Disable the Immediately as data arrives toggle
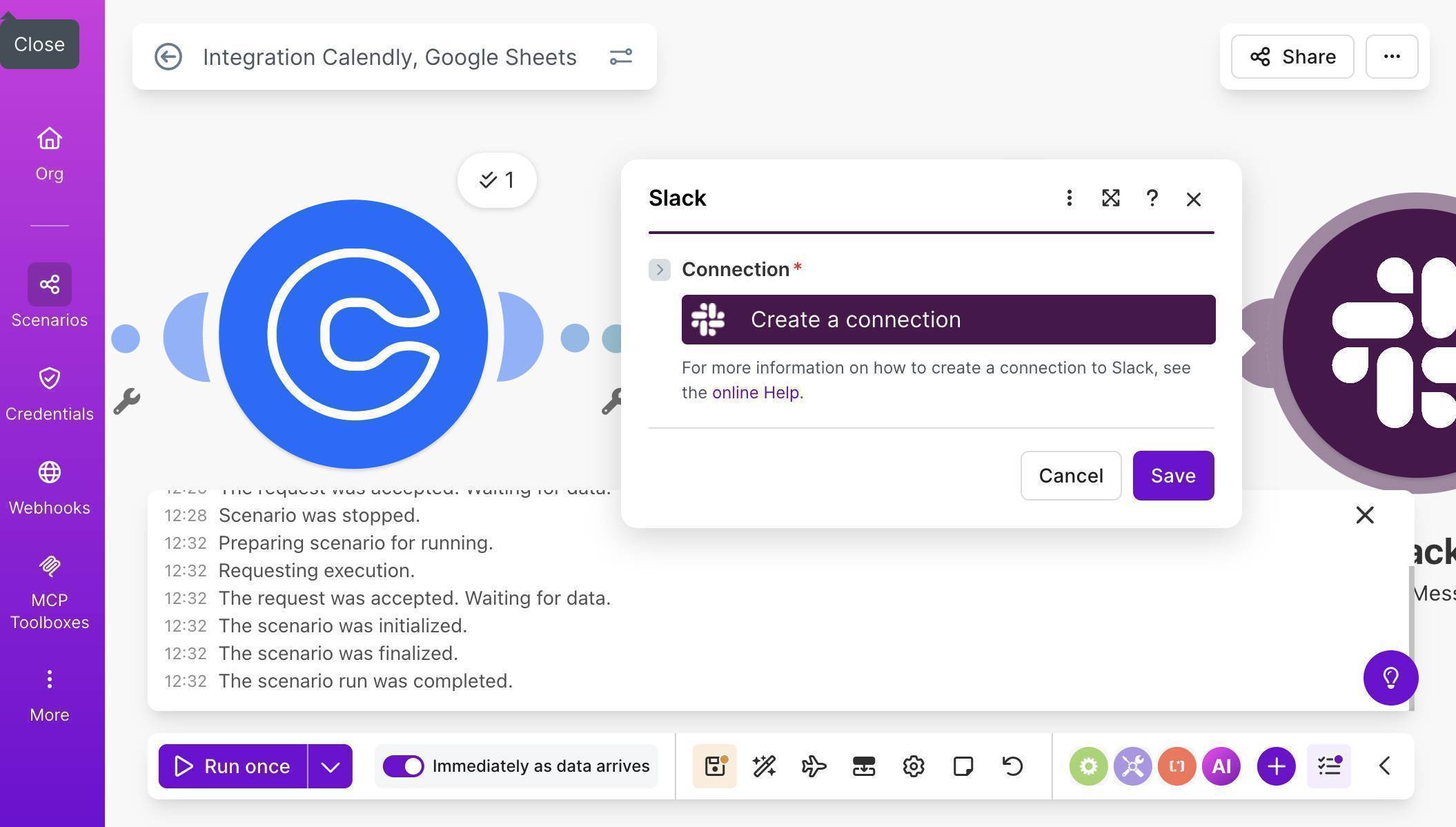 pyautogui.click(x=404, y=766)
